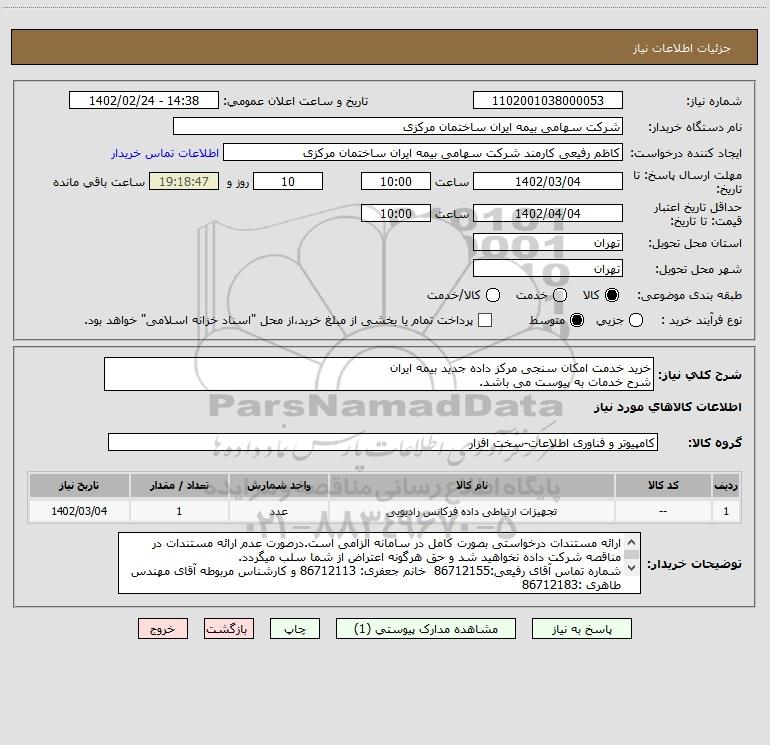Click the تاریخ نیاز column header

coord(79,485)
